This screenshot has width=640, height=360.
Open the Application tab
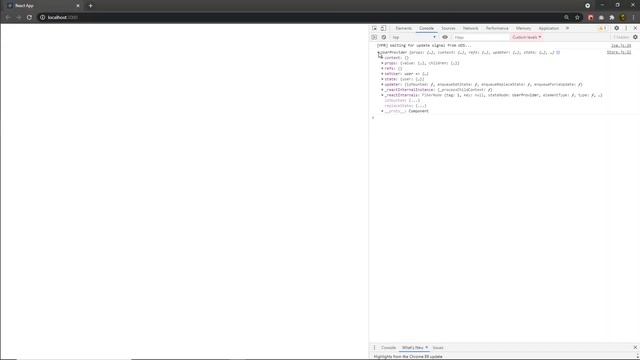549,28
